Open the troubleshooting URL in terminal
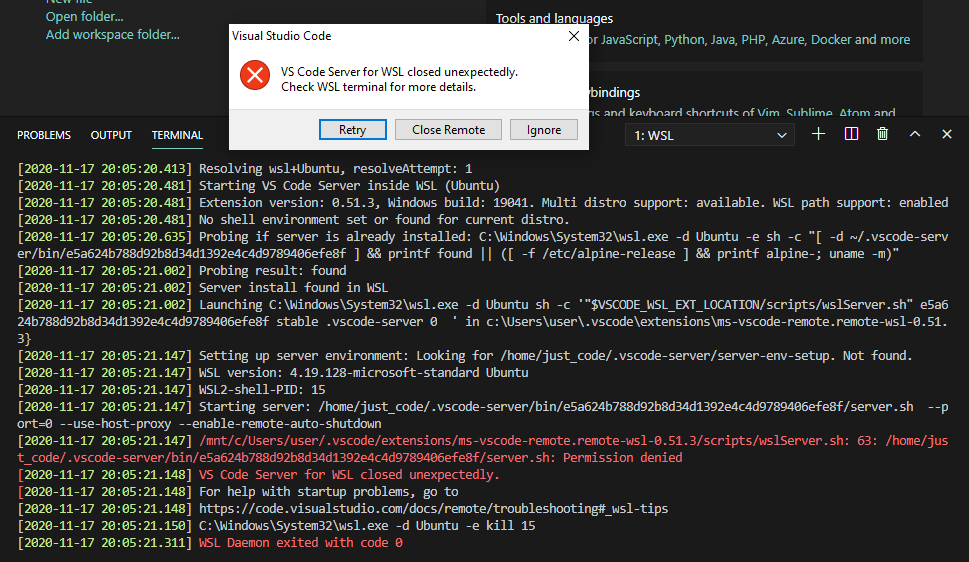969x562 pixels. [433, 508]
